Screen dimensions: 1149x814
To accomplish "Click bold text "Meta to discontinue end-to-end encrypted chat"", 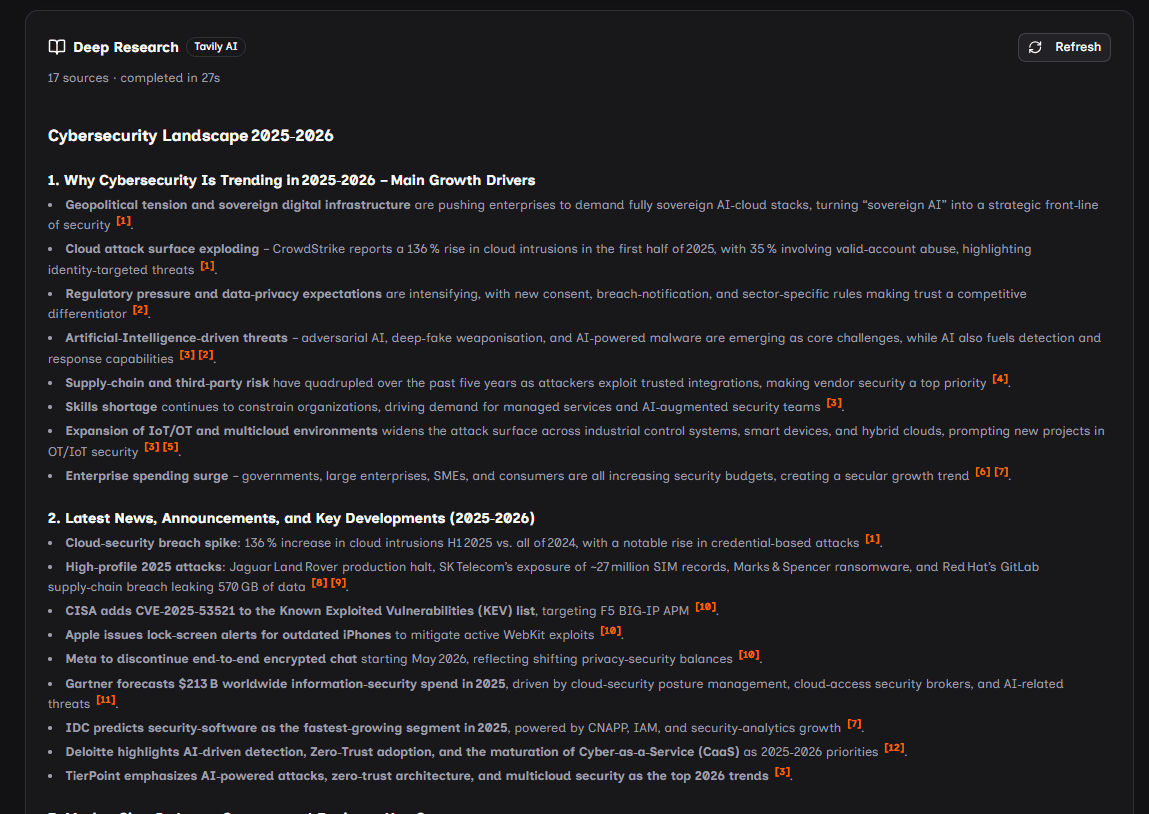I will click(211, 659).
